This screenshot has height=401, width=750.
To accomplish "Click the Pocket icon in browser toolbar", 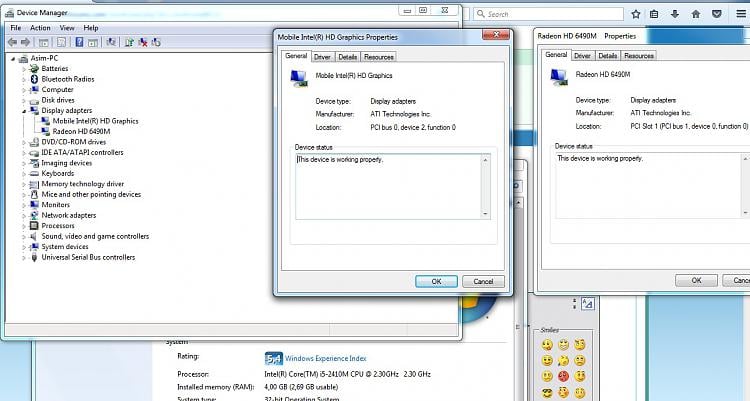I will click(x=717, y=14).
